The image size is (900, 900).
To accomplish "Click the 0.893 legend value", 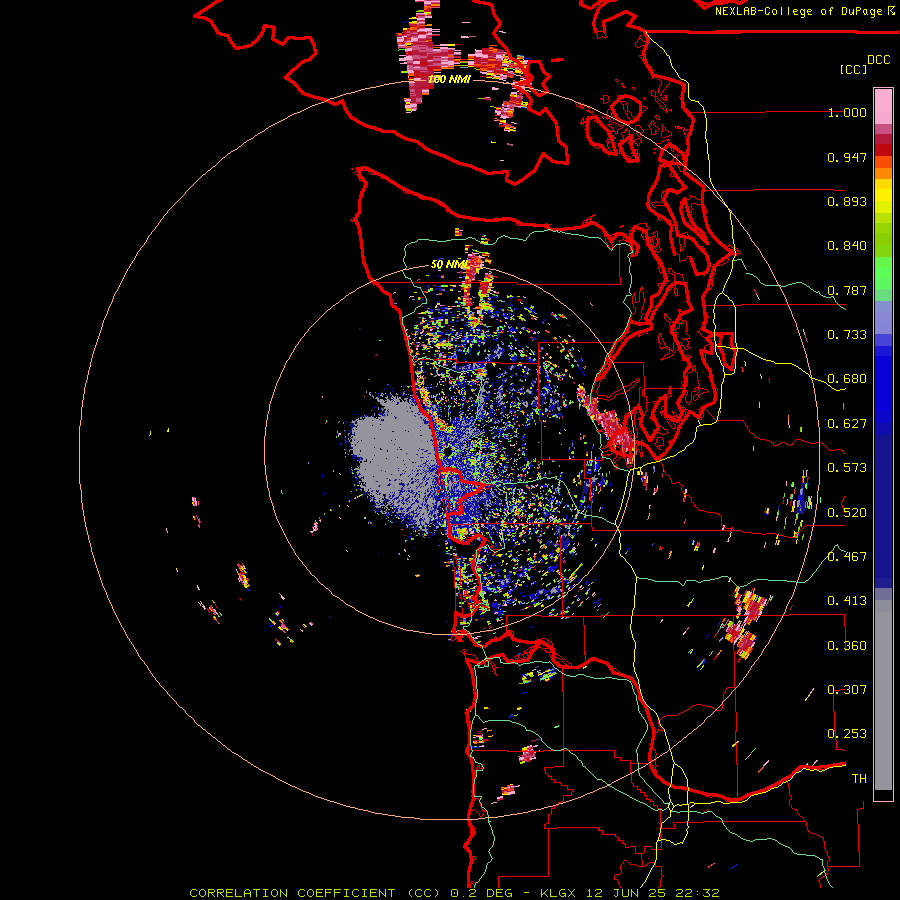I will point(847,201).
